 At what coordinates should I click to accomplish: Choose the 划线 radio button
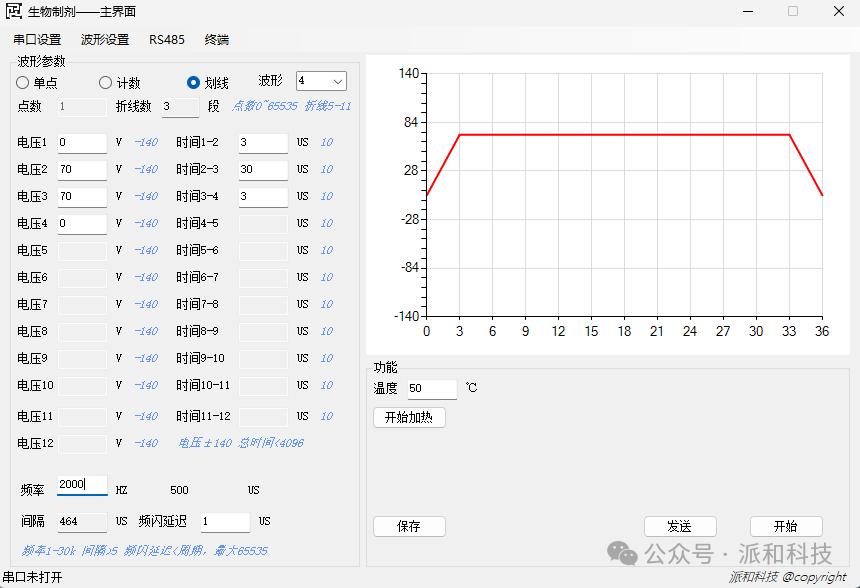(194, 83)
